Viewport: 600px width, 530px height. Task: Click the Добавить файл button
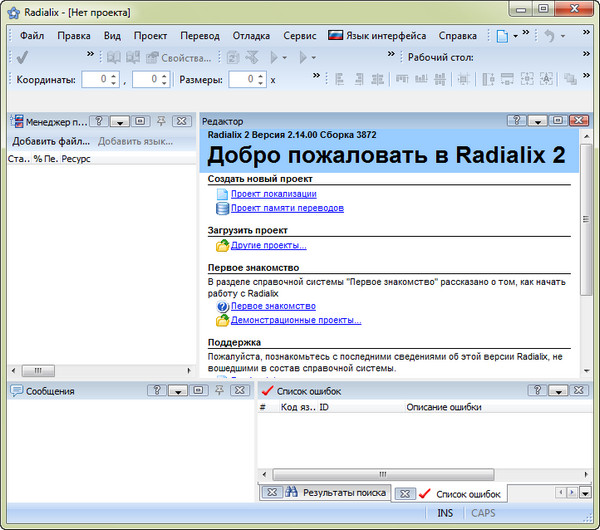point(50,141)
